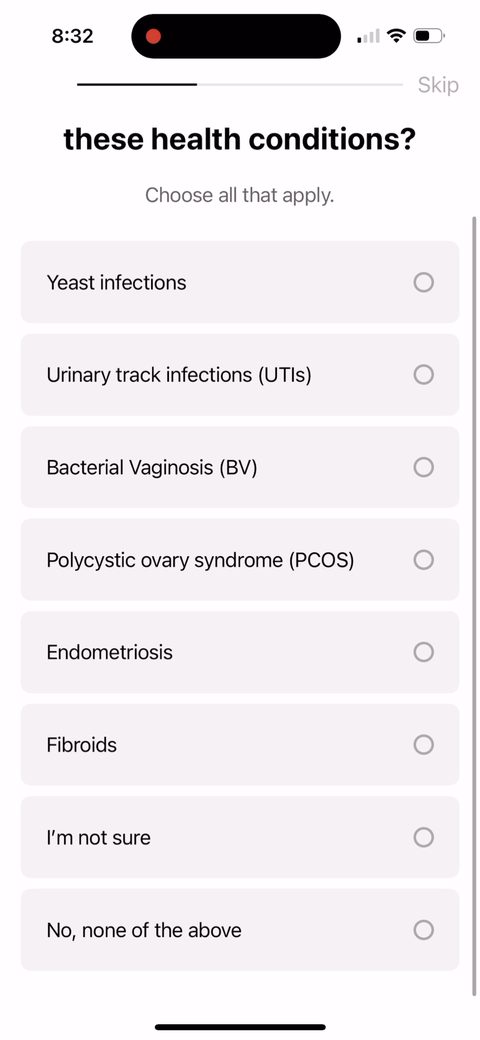Skip this health conditions question
The width and height of the screenshot is (480, 1040).
coord(438,85)
